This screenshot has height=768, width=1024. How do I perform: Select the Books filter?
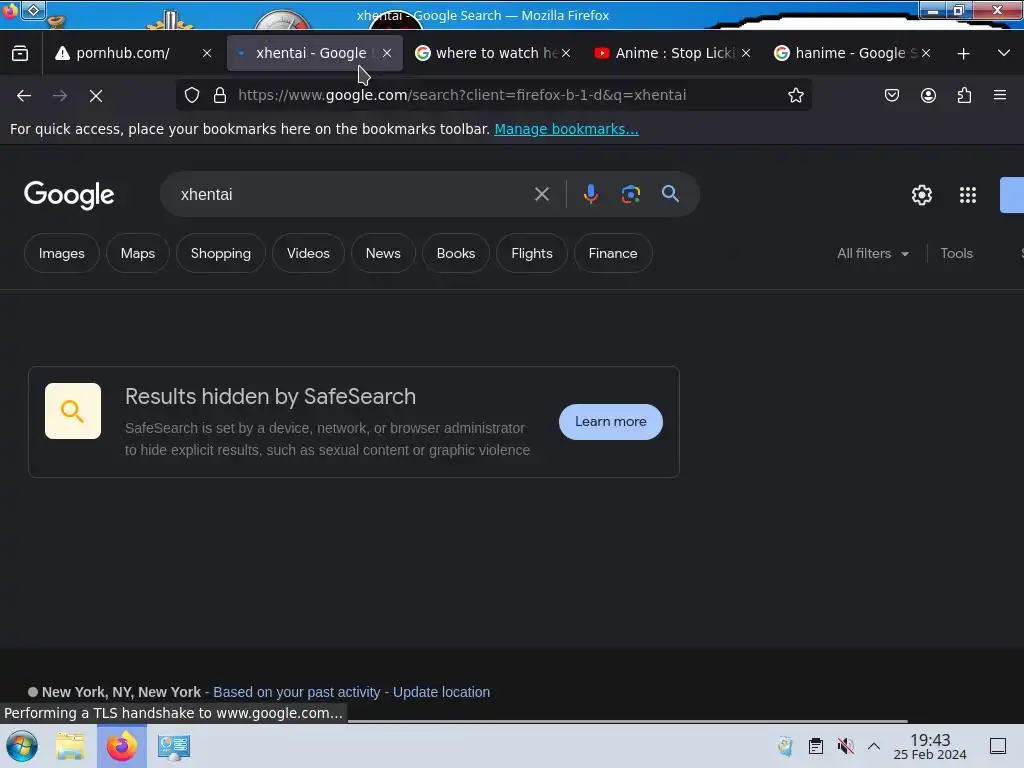[x=456, y=253]
